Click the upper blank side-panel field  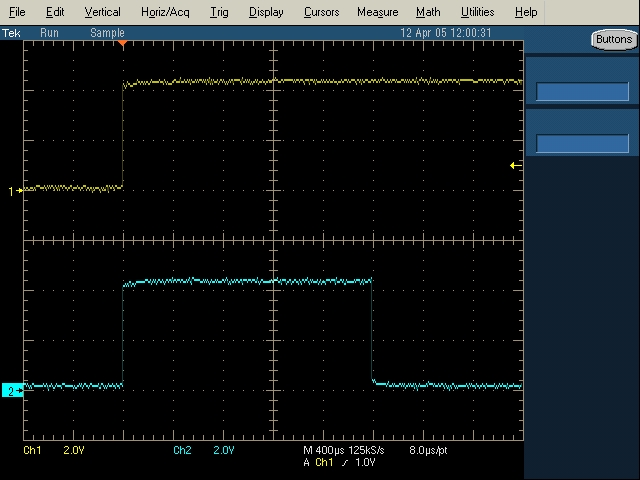pyautogui.click(x=582, y=91)
